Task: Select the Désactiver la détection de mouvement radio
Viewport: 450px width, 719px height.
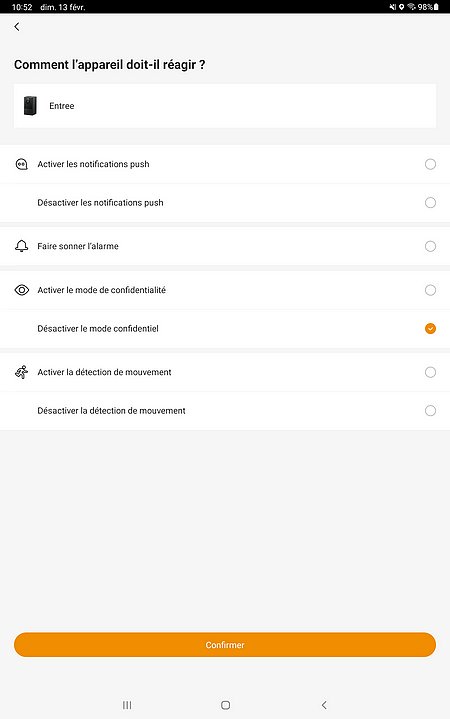Action: click(430, 410)
